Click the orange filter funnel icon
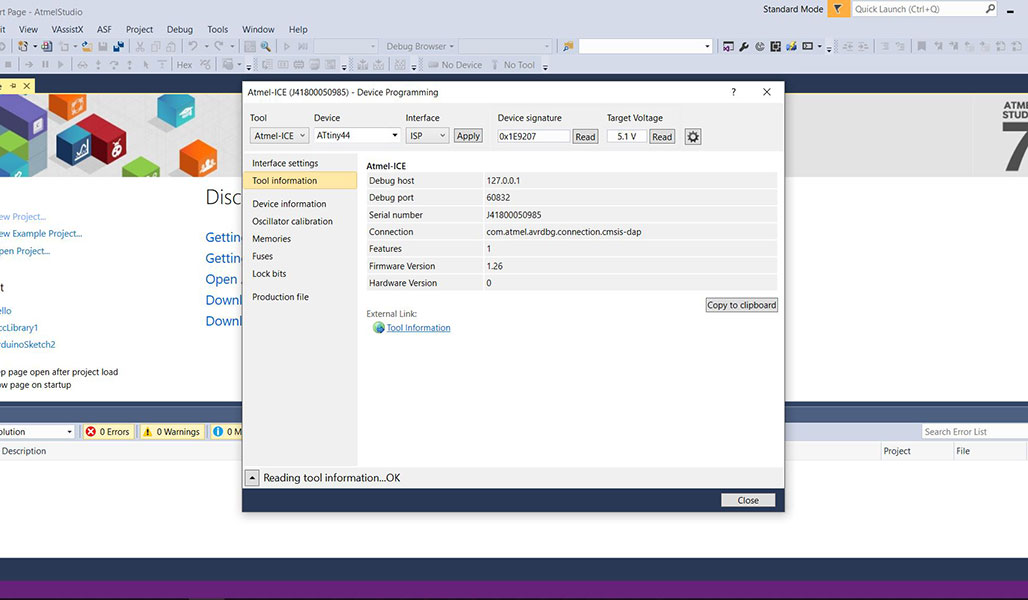The width and height of the screenshot is (1028, 600). pos(838,9)
